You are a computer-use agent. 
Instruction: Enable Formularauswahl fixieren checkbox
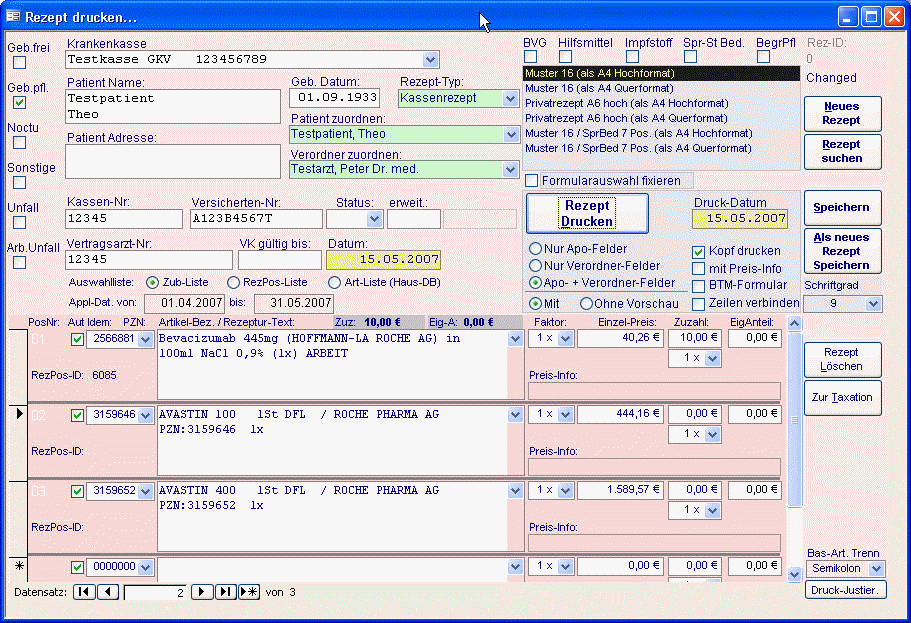532,181
